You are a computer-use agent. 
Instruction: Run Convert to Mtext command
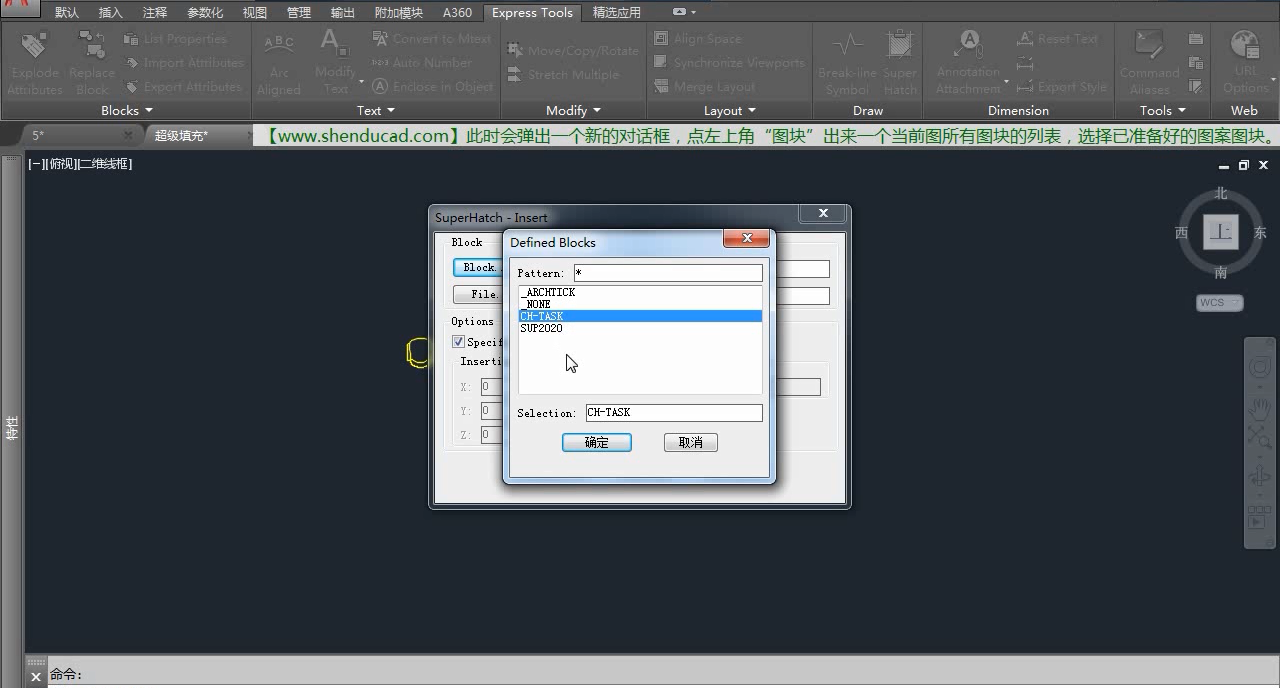431,39
